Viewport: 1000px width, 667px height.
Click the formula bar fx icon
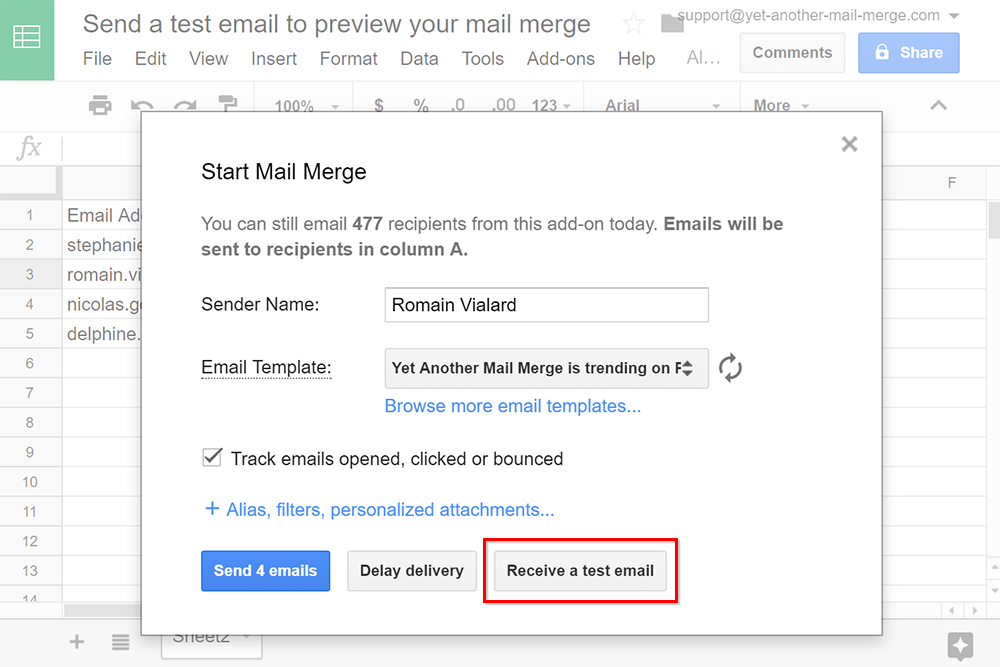tap(29, 148)
